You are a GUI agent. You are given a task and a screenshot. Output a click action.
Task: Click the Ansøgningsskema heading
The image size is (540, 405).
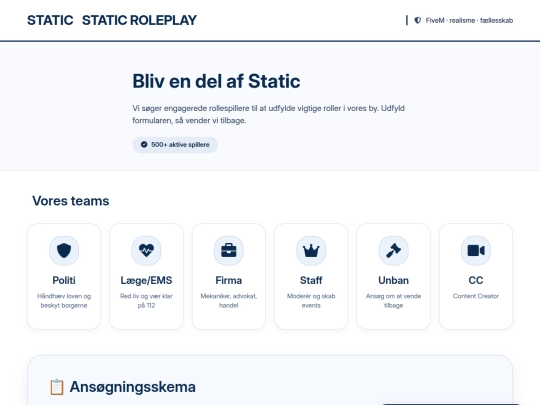[x=133, y=387]
